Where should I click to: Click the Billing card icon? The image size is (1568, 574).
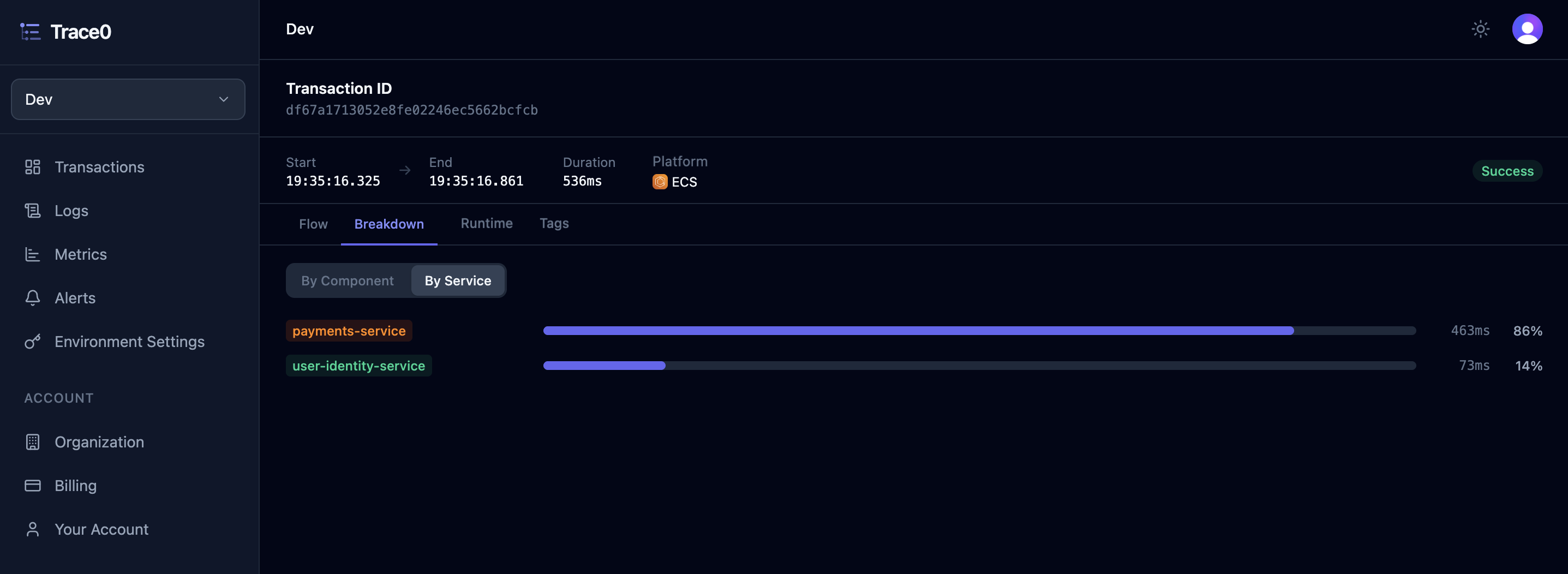33,486
